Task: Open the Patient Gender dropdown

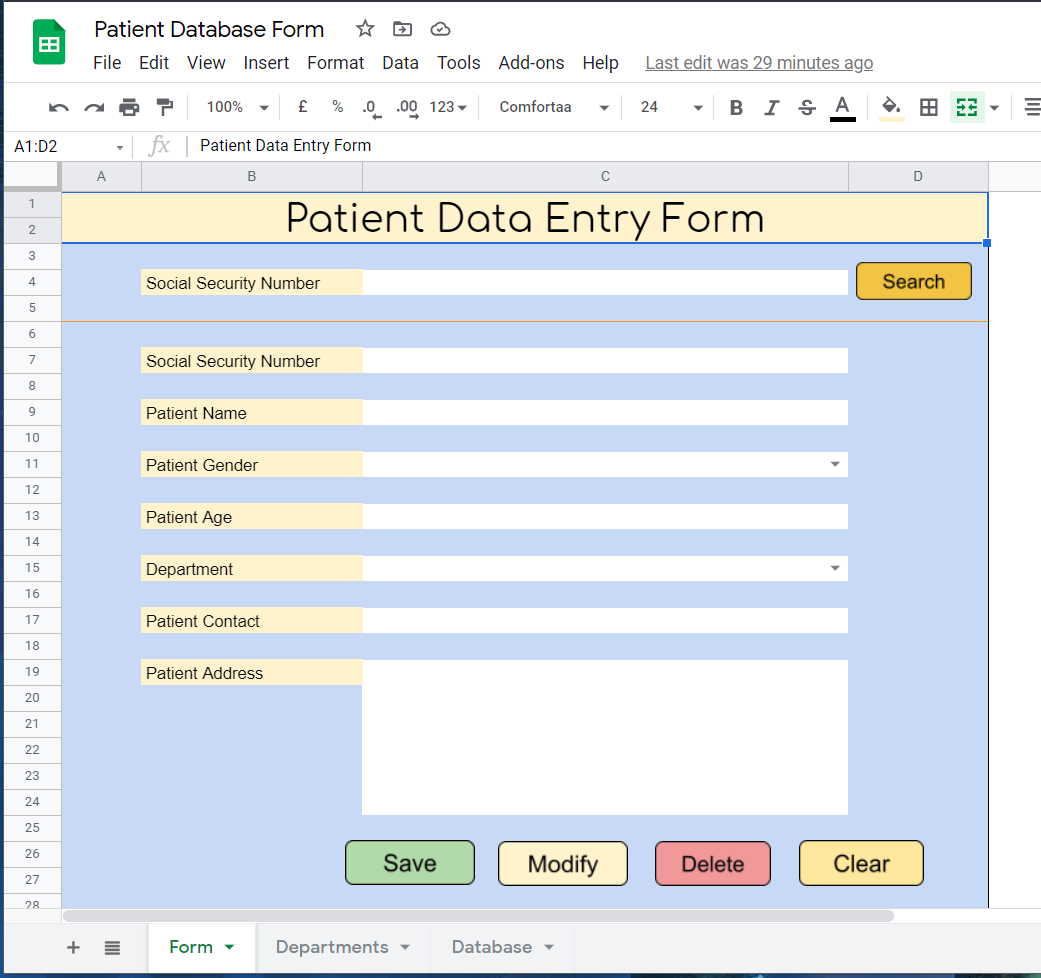Action: [835, 464]
